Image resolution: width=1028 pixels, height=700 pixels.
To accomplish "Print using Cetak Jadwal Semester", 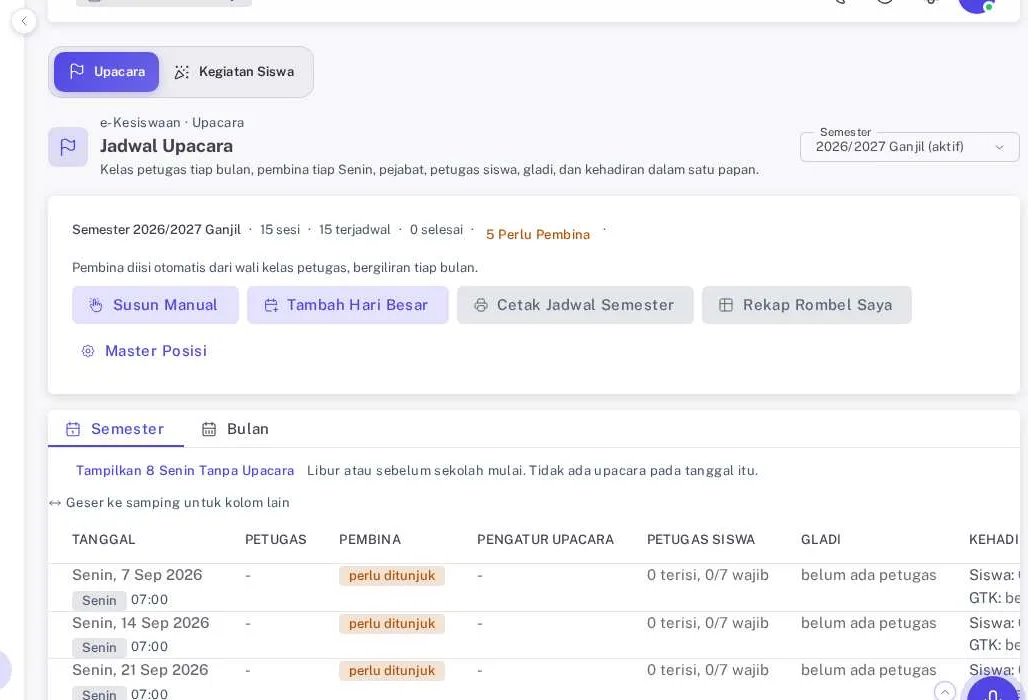I will [x=575, y=305].
